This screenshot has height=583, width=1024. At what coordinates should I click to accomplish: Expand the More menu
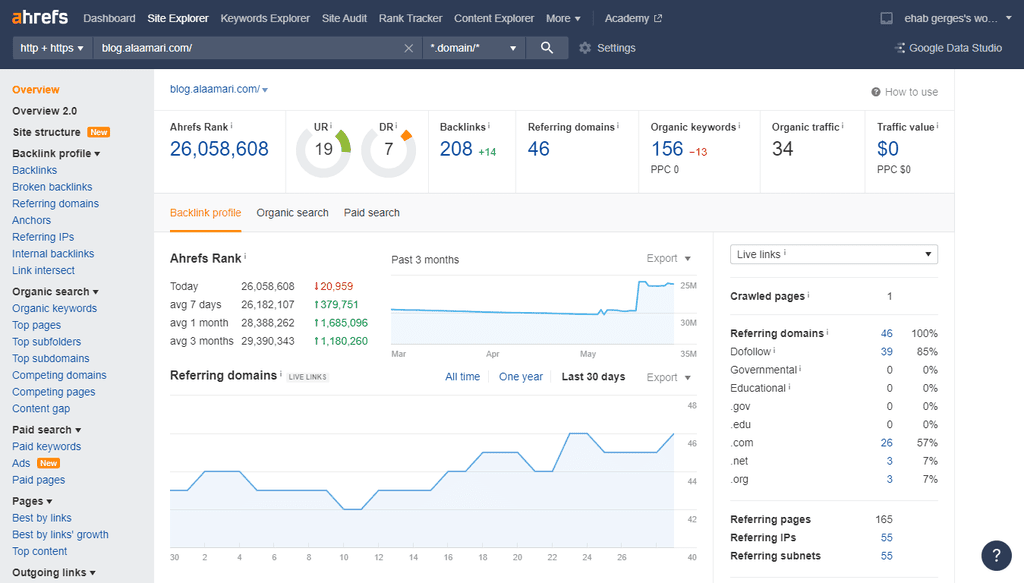click(563, 18)
